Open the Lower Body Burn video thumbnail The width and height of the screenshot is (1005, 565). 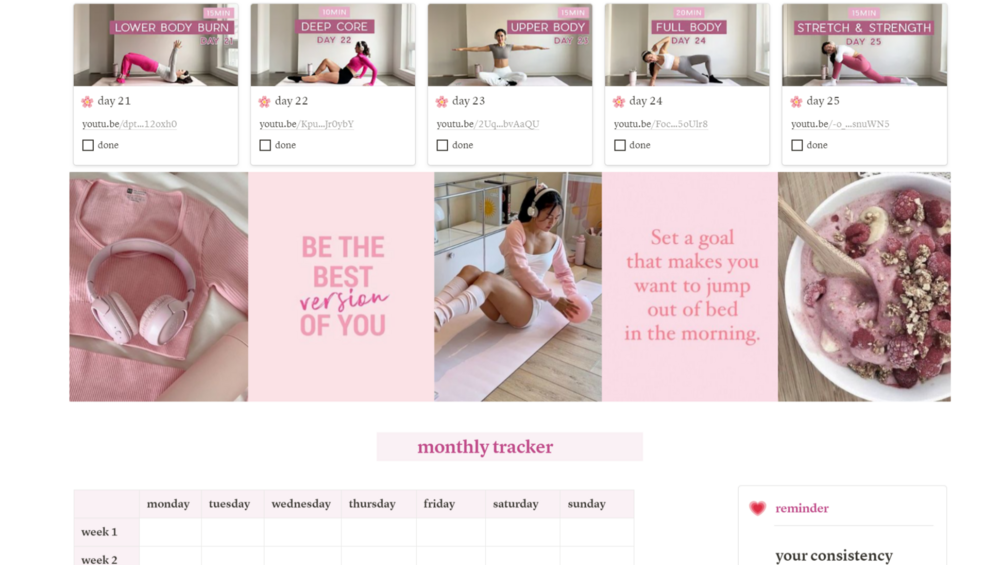[x=156, y=45]
